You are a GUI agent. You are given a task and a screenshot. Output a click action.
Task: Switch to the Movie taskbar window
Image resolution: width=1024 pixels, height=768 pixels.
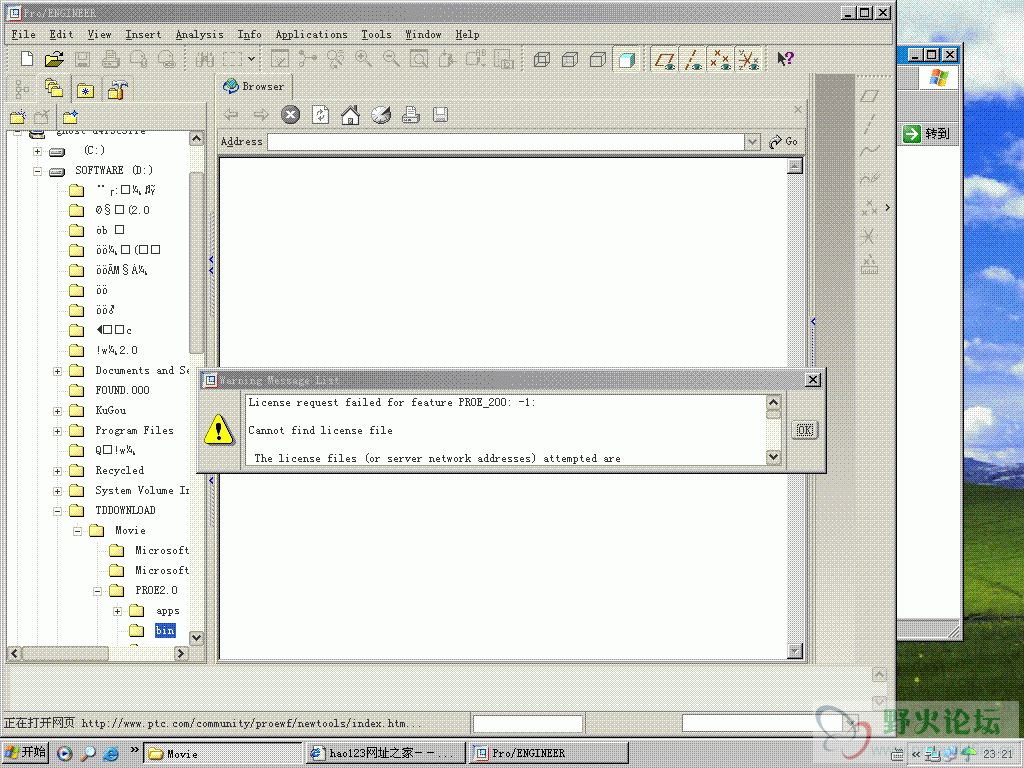tap(223, 753)
